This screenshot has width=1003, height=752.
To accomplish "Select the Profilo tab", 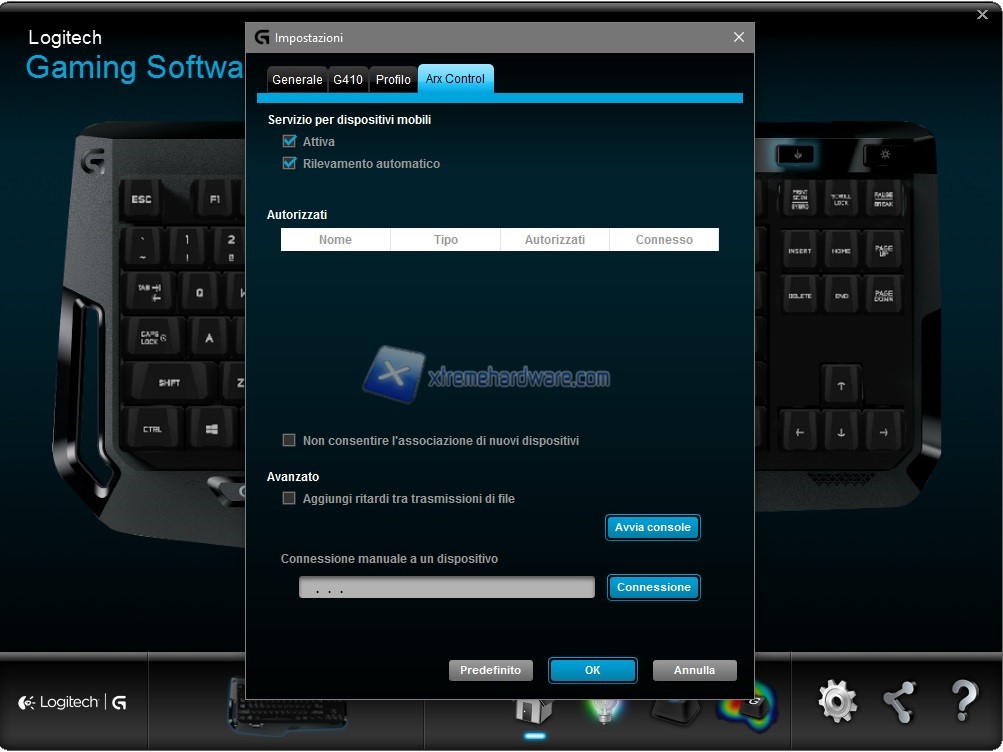I will [x=393, y=80].
